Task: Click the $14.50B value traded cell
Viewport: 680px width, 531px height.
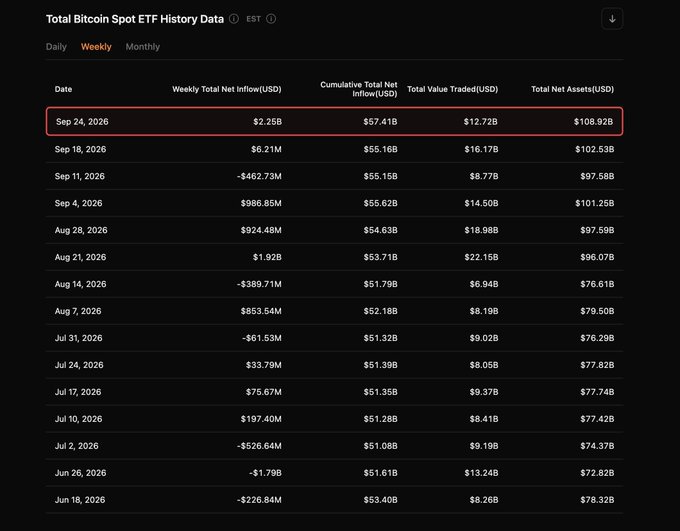Action: [481, 203]
